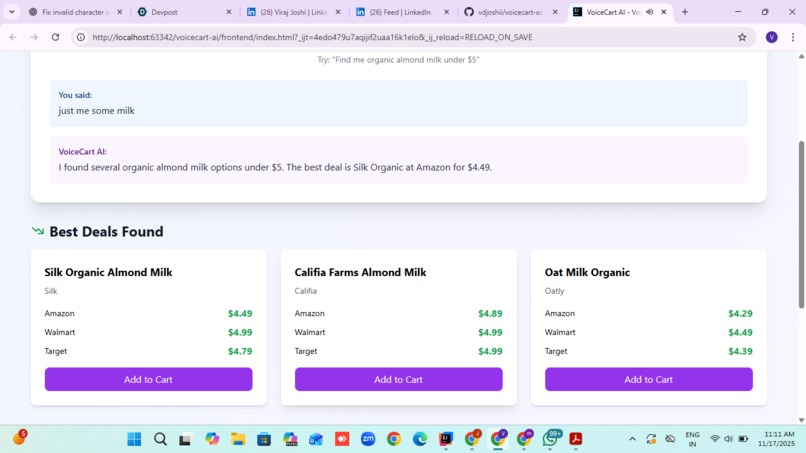Reload the VoiceCart AI page

click(56, 37)
